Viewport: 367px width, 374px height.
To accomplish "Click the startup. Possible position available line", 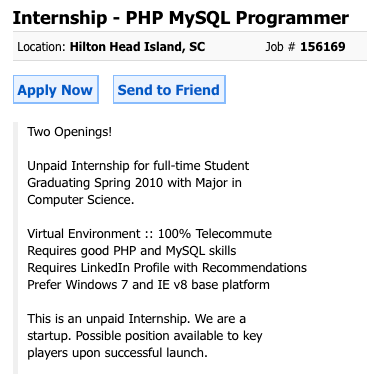I will point(145,336).
